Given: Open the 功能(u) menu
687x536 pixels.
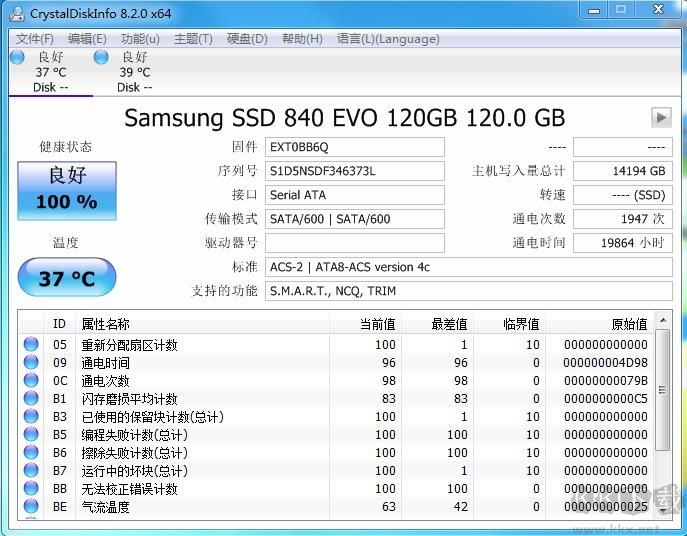Looking at the screenshot, I should point(140,39).
